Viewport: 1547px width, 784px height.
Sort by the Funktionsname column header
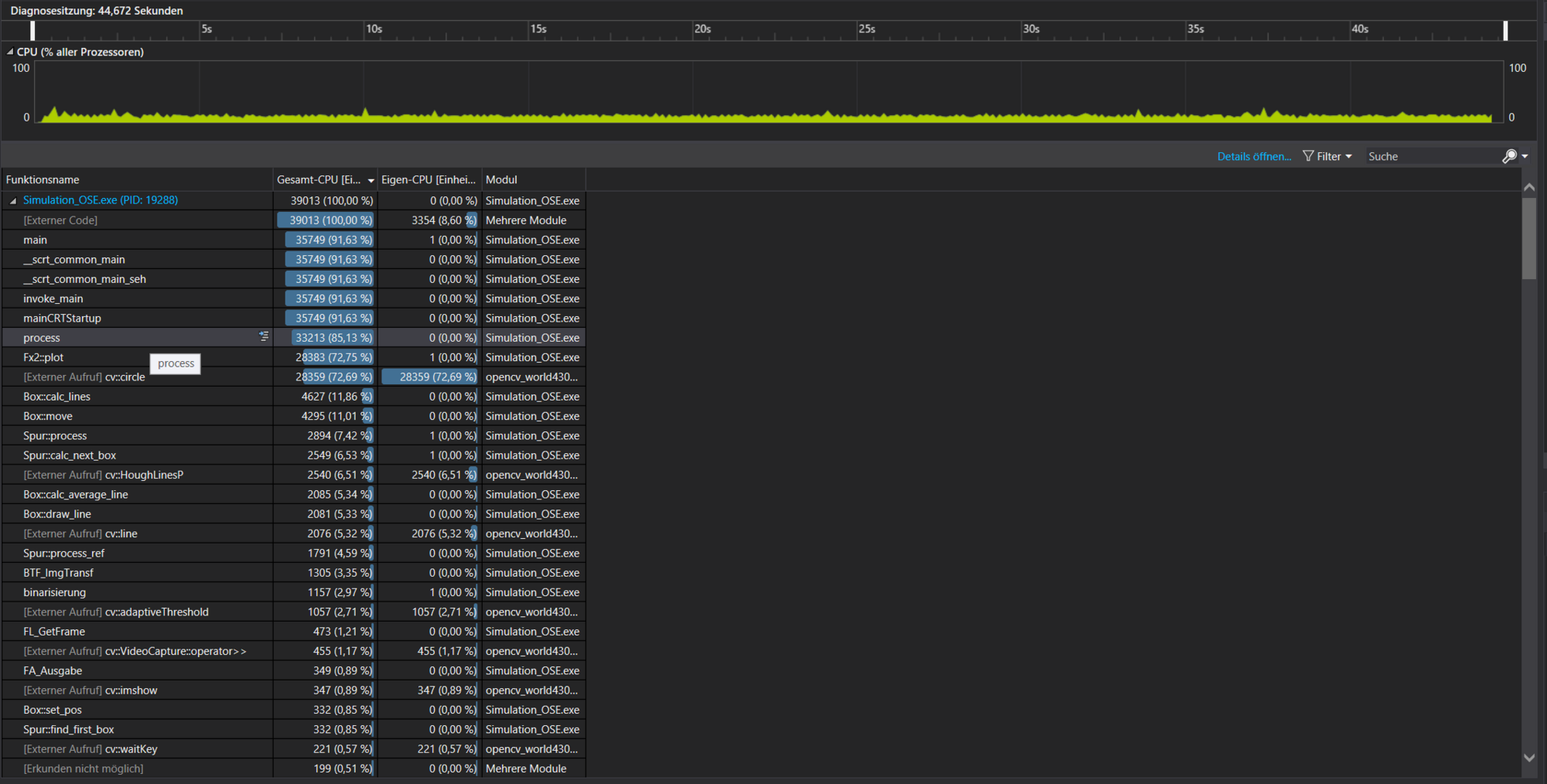pyautogui.click(x=43, y=180)
